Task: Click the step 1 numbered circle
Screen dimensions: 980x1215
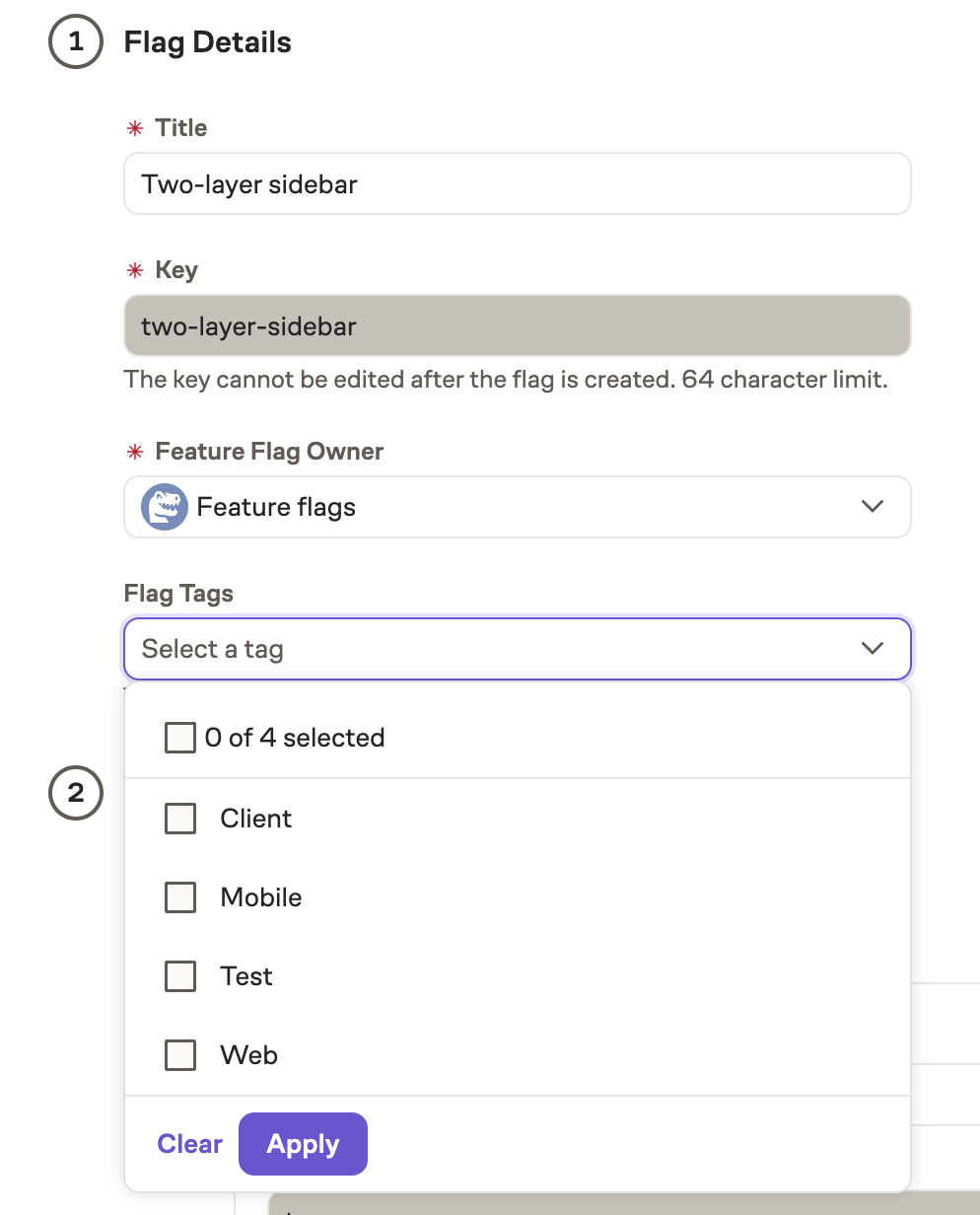Action: (x=75, y=41)
